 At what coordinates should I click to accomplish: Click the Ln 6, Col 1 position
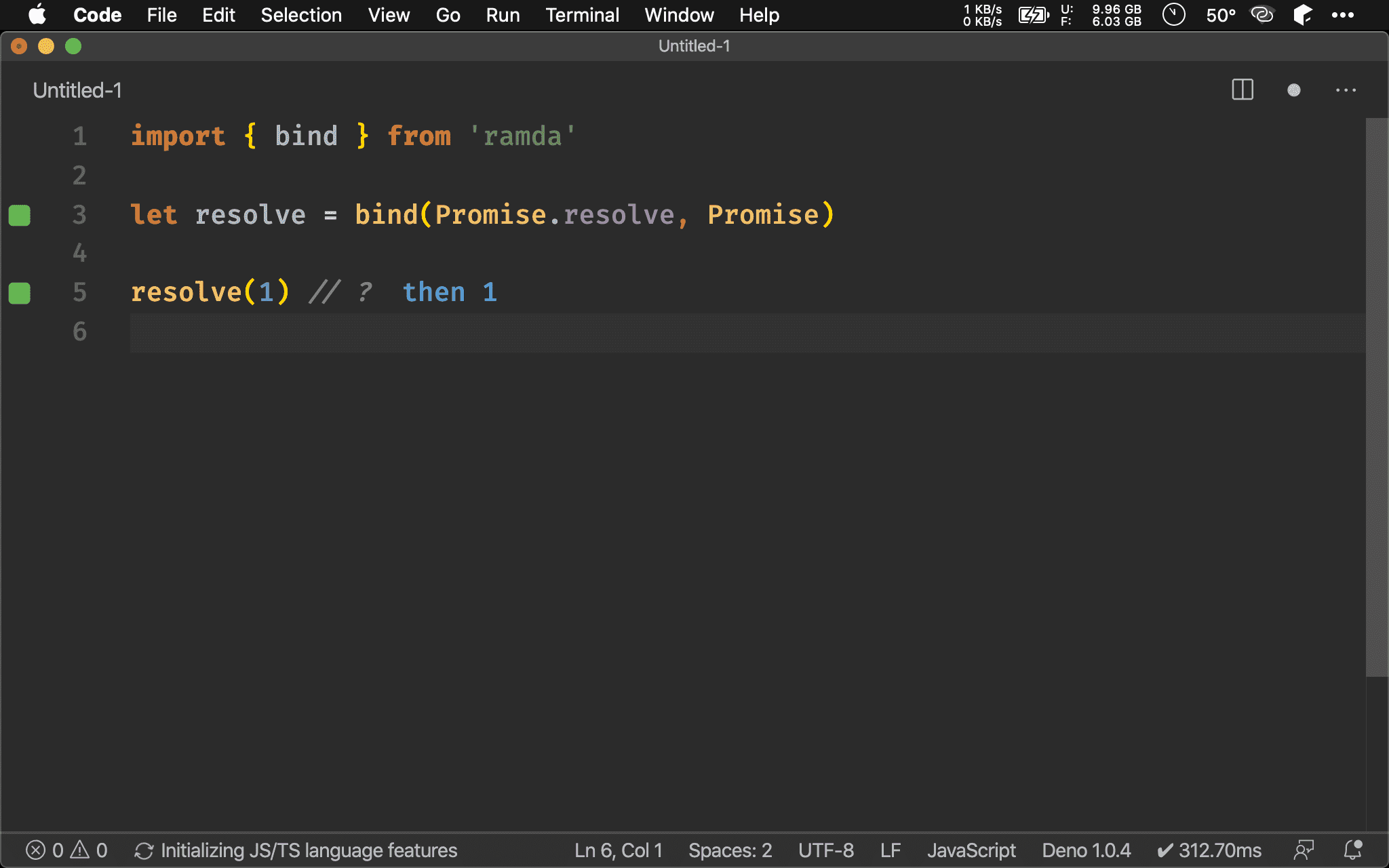[618, 850]
